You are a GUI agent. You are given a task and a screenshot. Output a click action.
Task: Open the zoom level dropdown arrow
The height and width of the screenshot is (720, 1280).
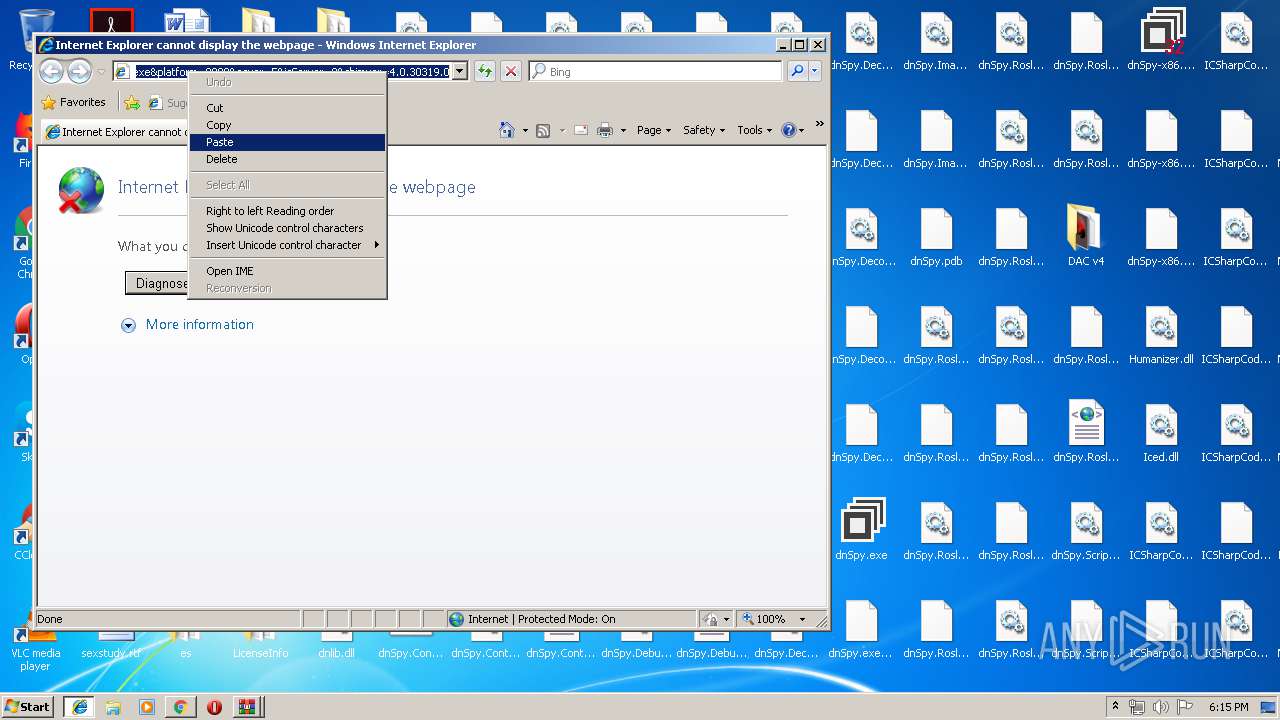(802, 619)
